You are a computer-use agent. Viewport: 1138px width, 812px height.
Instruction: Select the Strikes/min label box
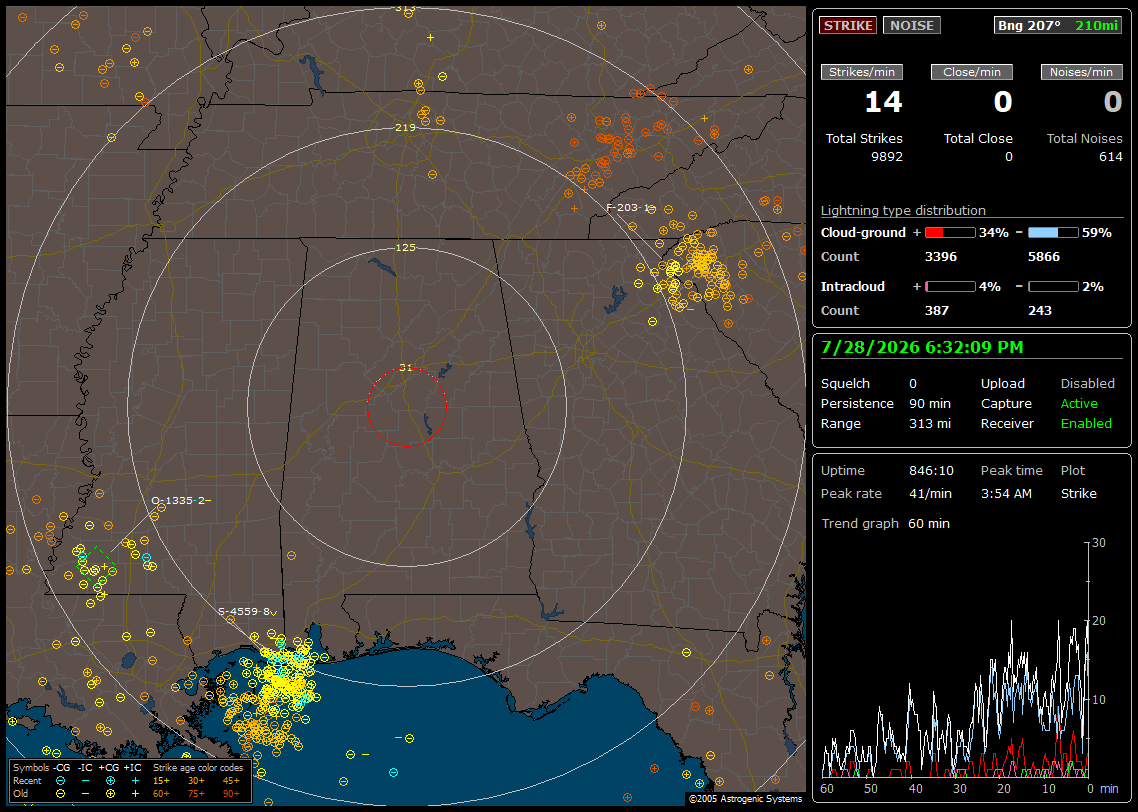(862, 72)
